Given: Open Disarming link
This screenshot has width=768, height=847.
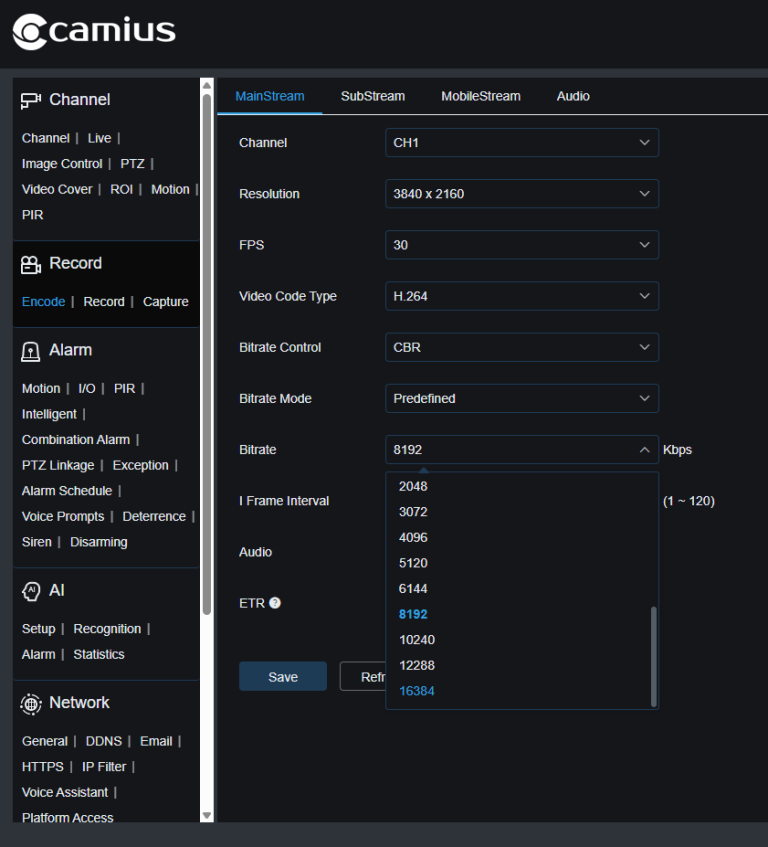Looking at the screenshot, I should pyautogui.click(x=99, y=542).
